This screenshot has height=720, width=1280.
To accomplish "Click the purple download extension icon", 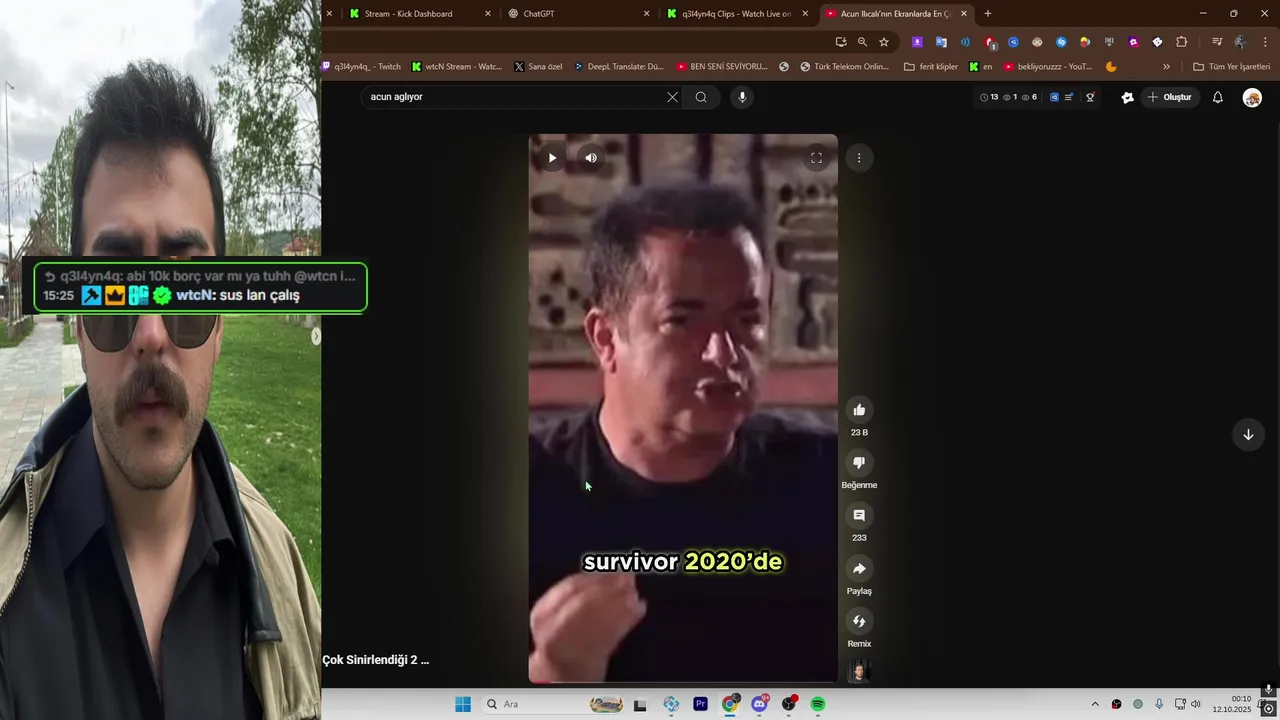I will click(x=917, y=42).
